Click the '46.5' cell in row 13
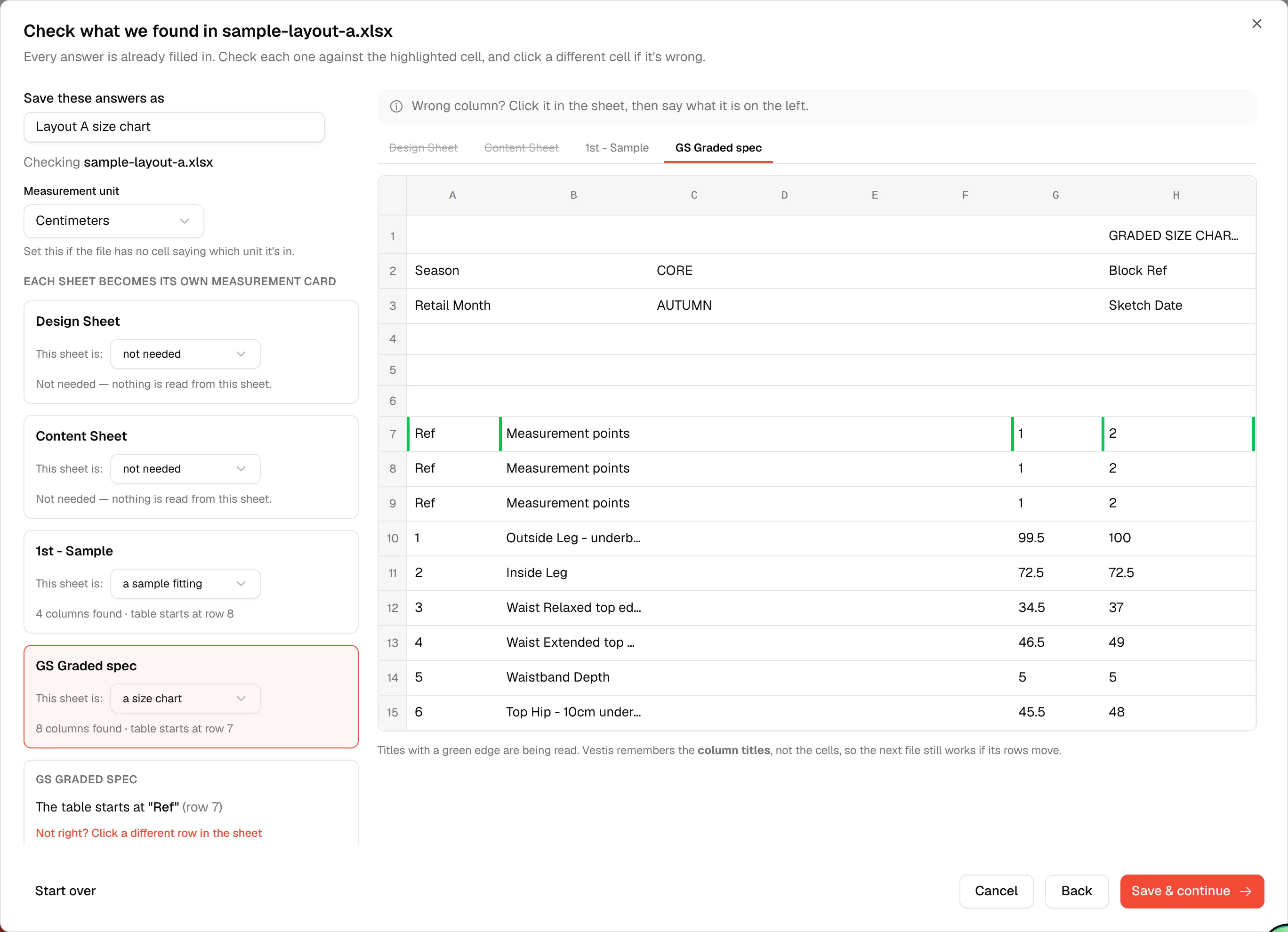1288x932 pixels. click(1056, 643)
